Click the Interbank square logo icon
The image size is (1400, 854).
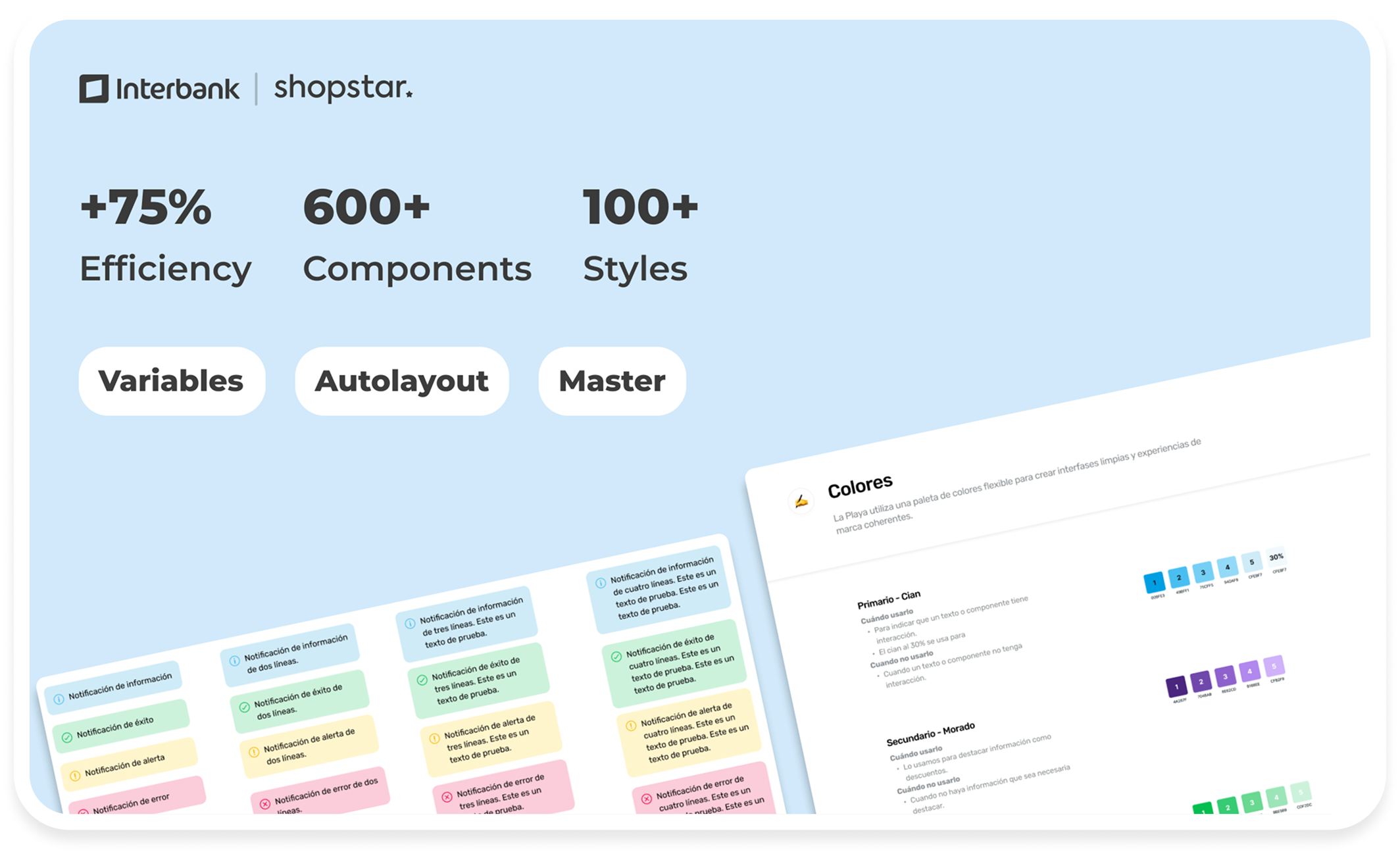click(94, 89)
